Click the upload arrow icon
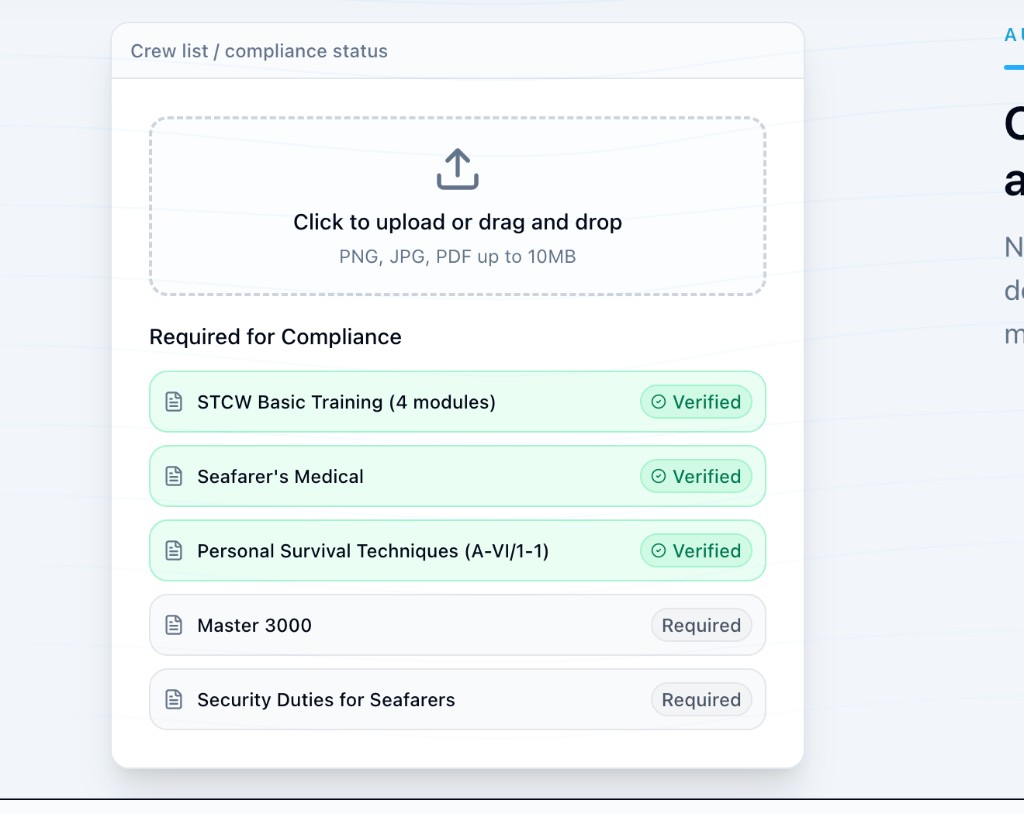 [457, 168]
